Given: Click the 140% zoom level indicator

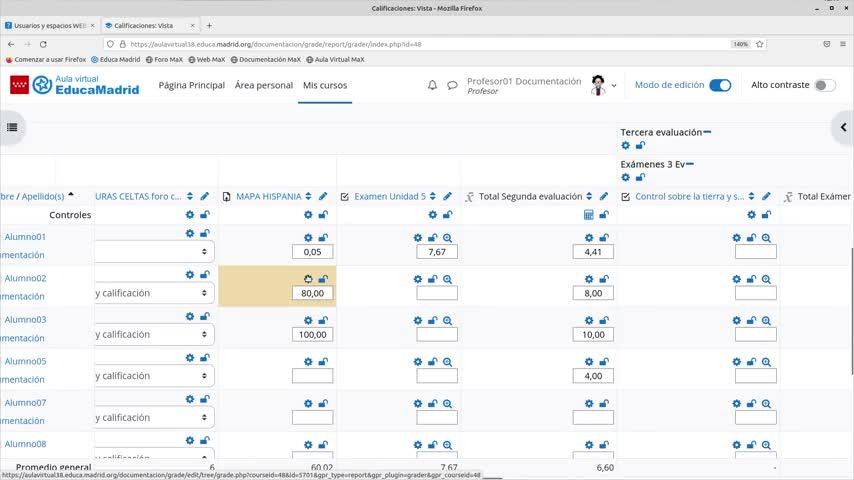Looking at the screenshot, I should (x=741, y=44).
